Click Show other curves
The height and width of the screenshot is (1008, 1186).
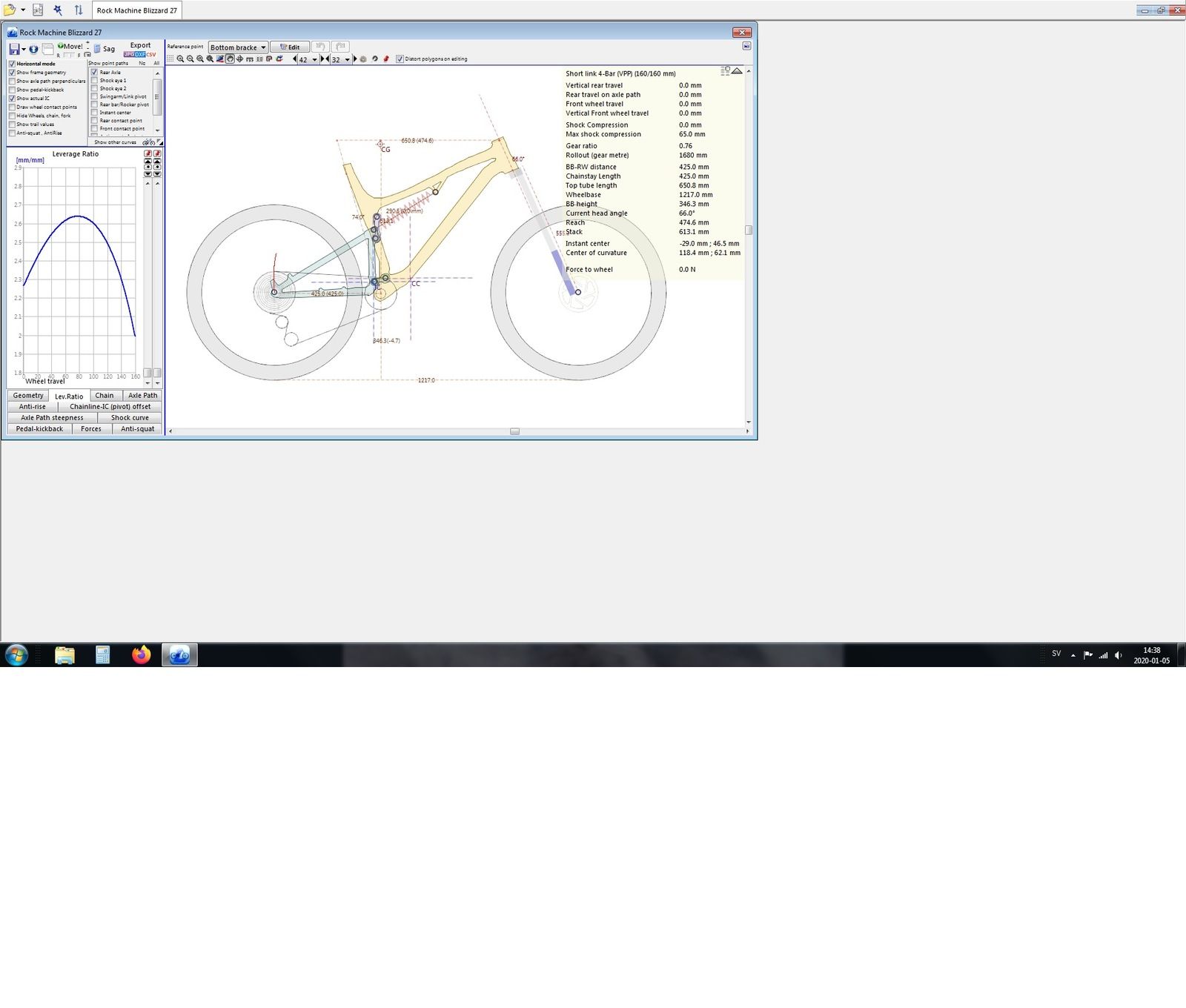[x=115, y=142]
